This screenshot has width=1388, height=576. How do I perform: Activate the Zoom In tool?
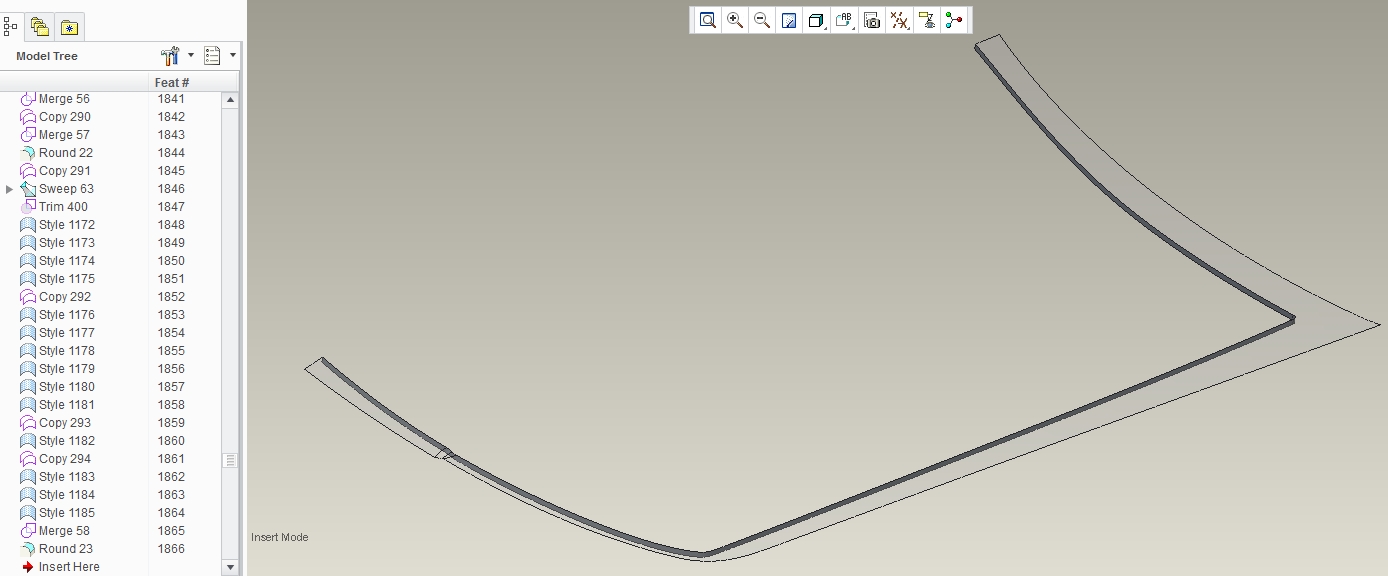tap(735, 20)
